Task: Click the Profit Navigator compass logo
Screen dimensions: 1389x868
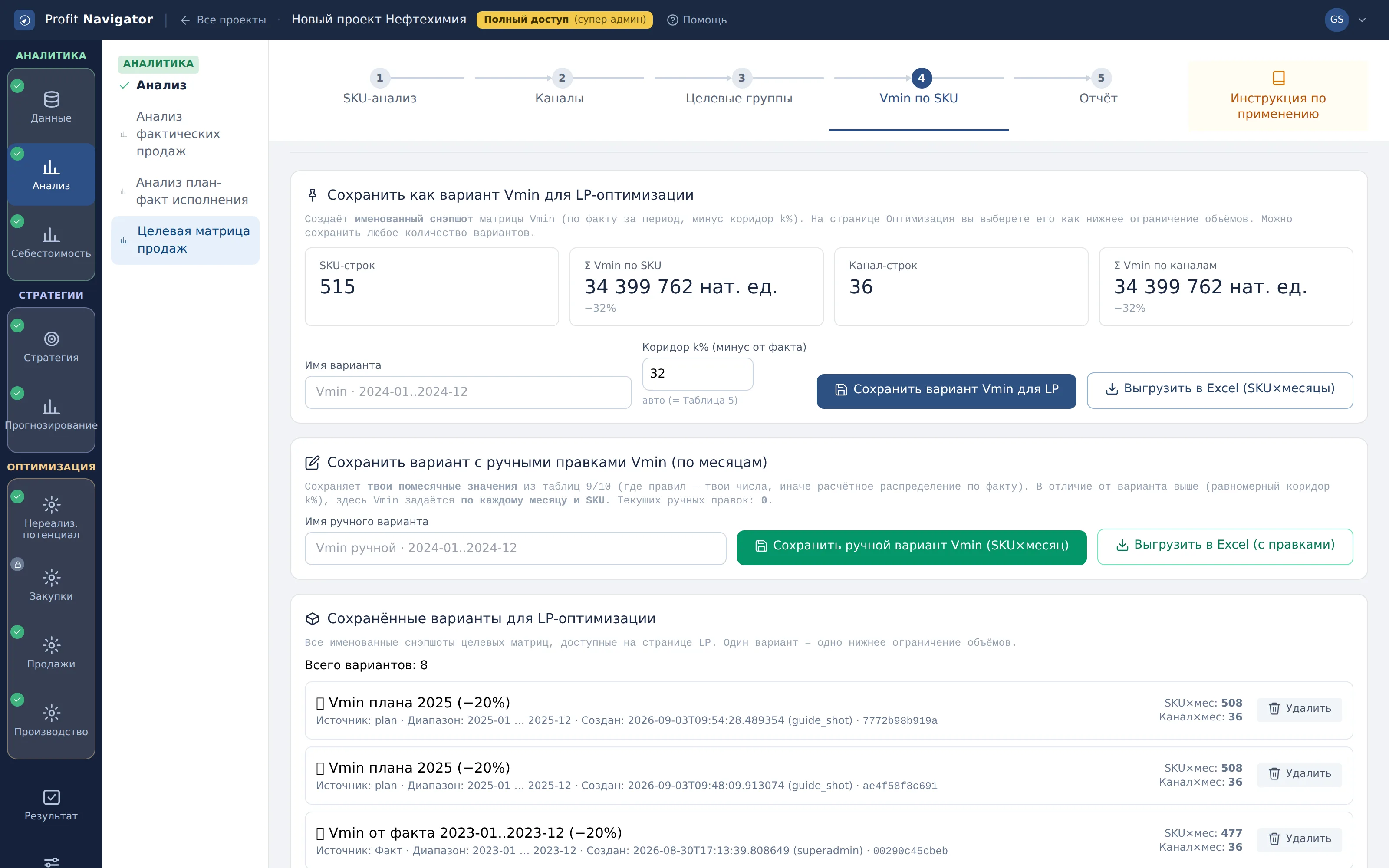Action: [x=24, y=20]
